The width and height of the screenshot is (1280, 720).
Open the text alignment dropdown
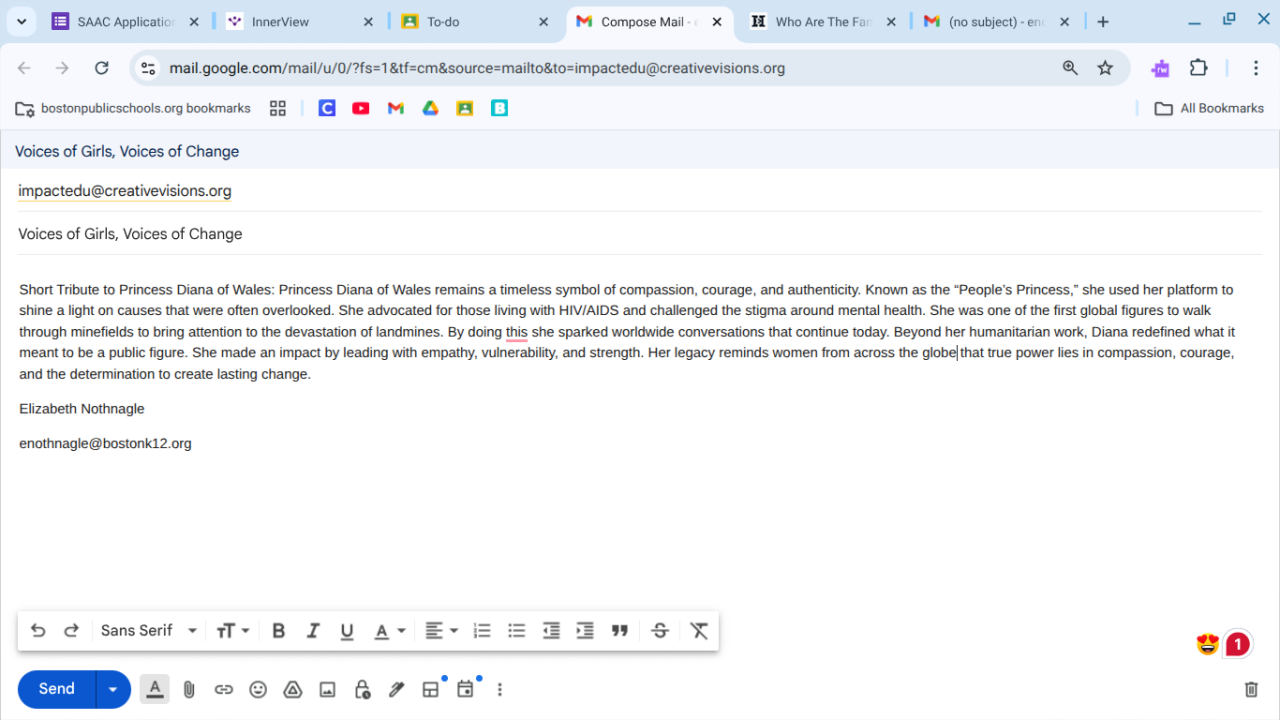point(441,630)
